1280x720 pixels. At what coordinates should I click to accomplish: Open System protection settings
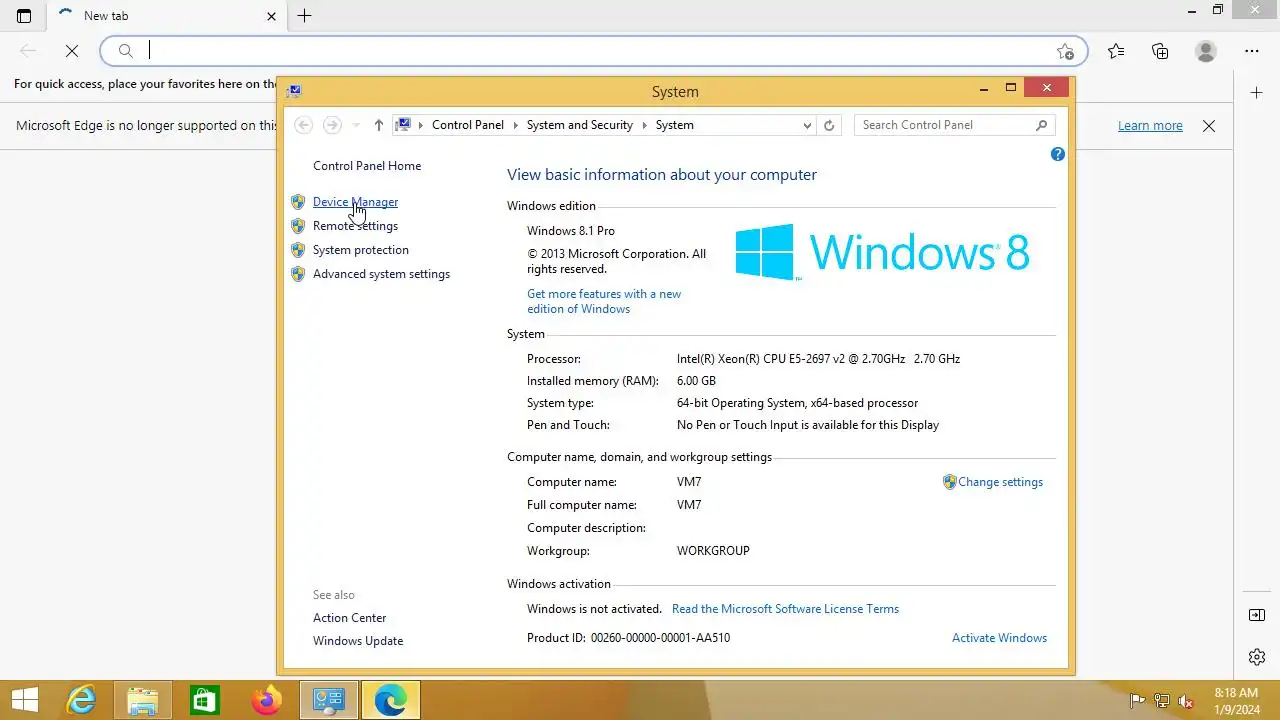[x=360, y=250]
